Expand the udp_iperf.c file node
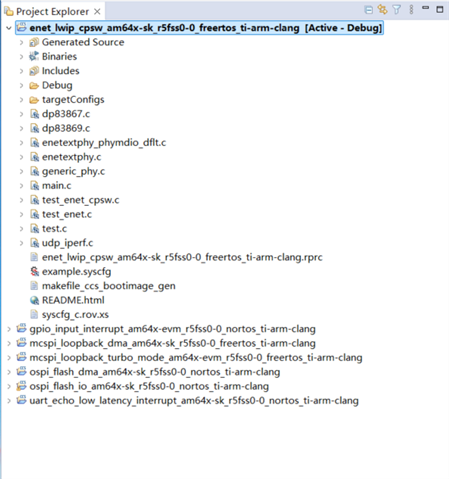The height and width of the screenshot is (479, 449). [x=21, y=243]
